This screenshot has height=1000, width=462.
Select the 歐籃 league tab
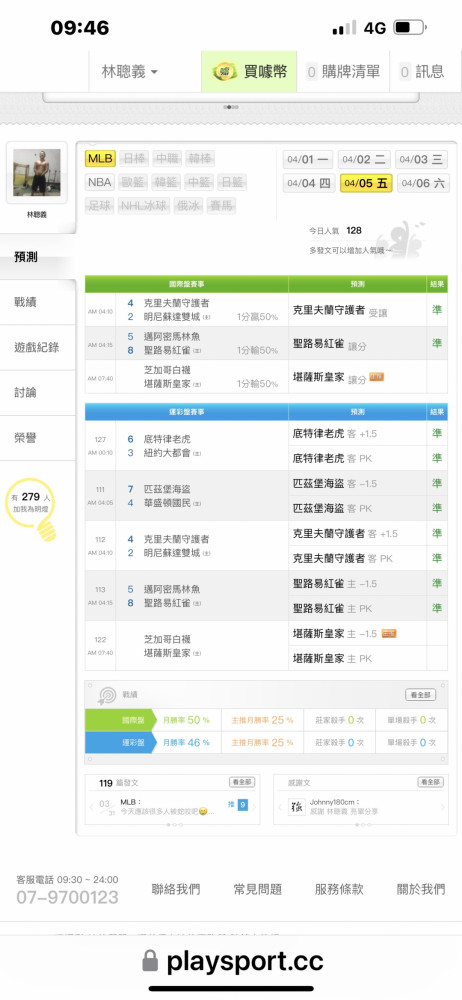pos(133,182)
